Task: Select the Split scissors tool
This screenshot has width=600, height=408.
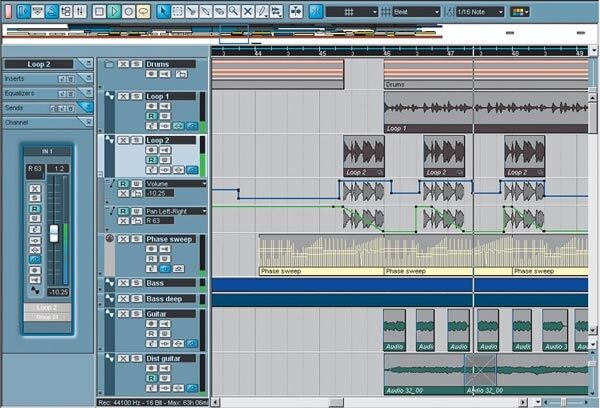Action: coord(191,11)
